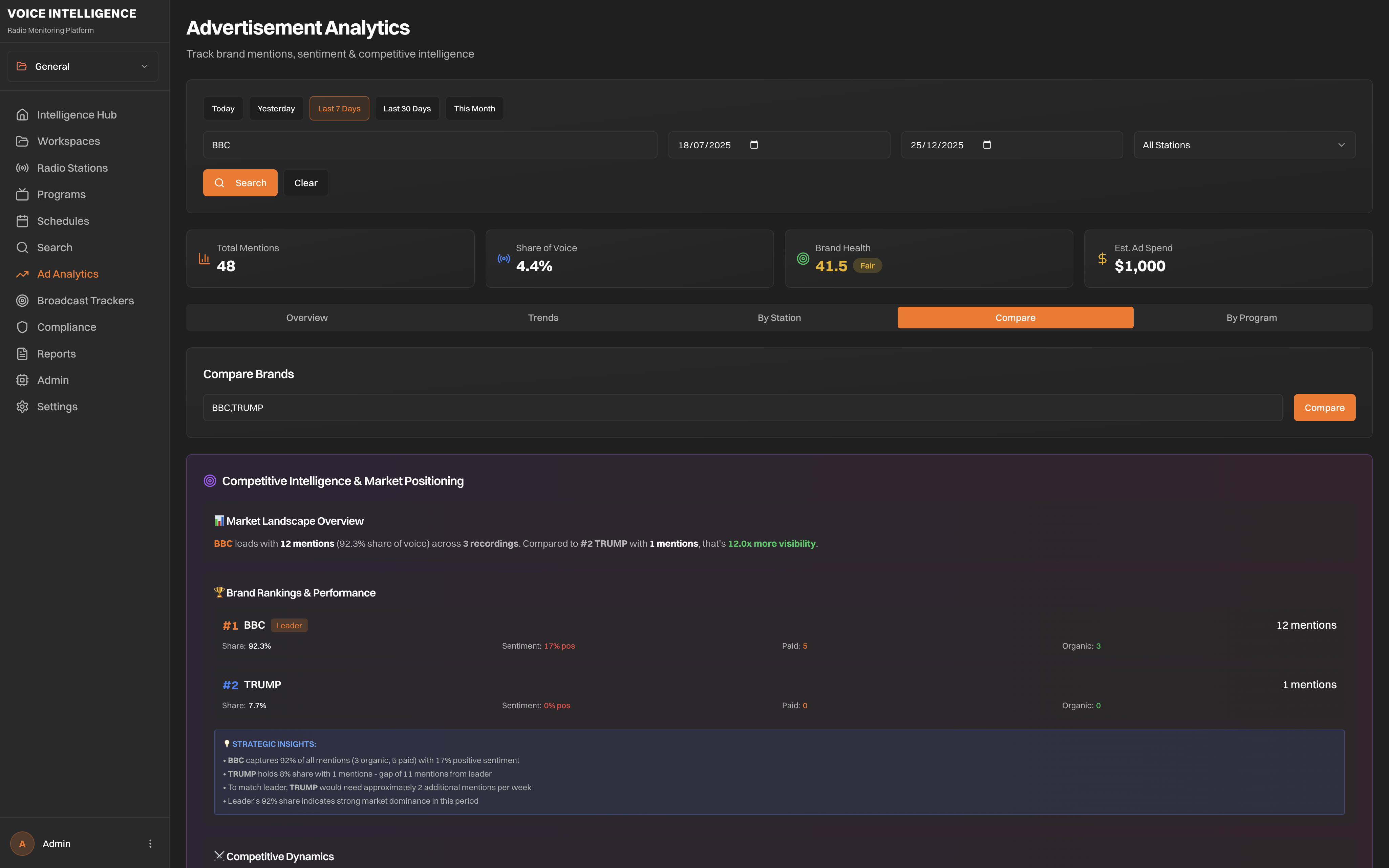Image resolution: width=1389 pixels, height=868 pixels.
Task: Open Broadcast Trackers target icon
Action: tap(22, 301)
